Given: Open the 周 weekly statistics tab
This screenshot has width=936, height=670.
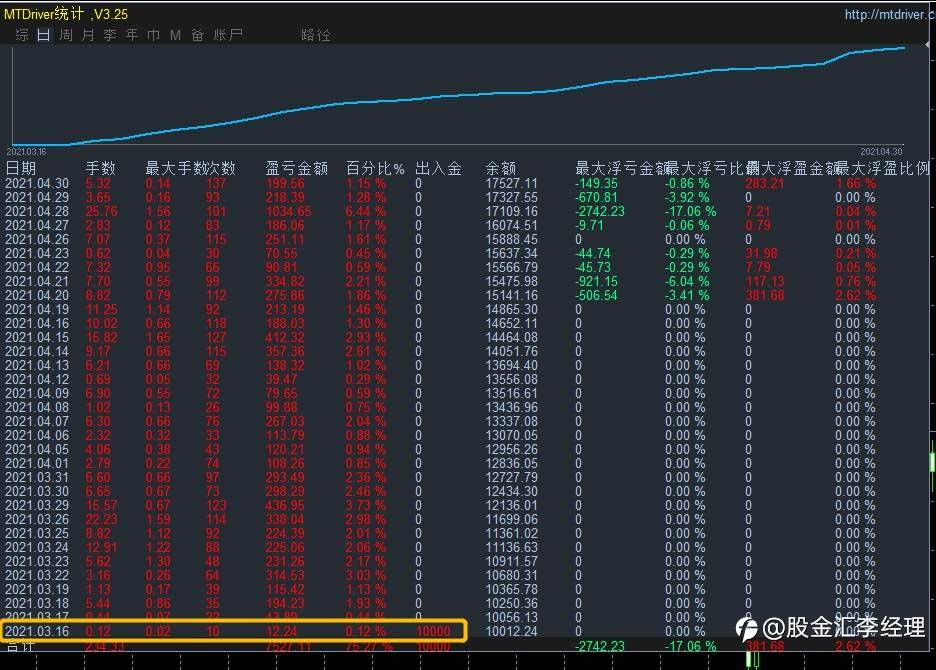Looking at the screenshot, I should tap(66, 35).
